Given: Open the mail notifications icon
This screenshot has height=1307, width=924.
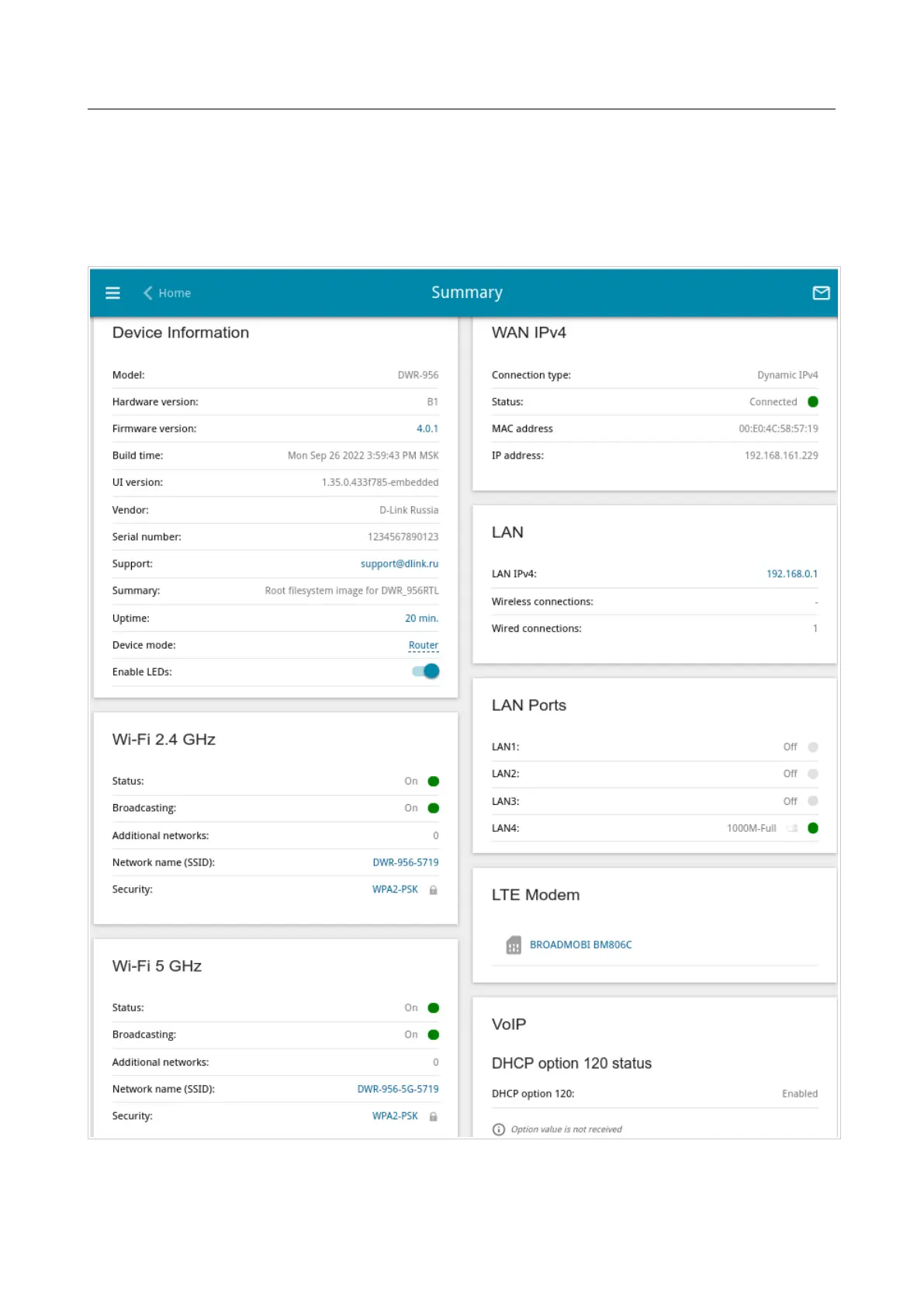Looking at the screenshot, I should tap(821, 293).
